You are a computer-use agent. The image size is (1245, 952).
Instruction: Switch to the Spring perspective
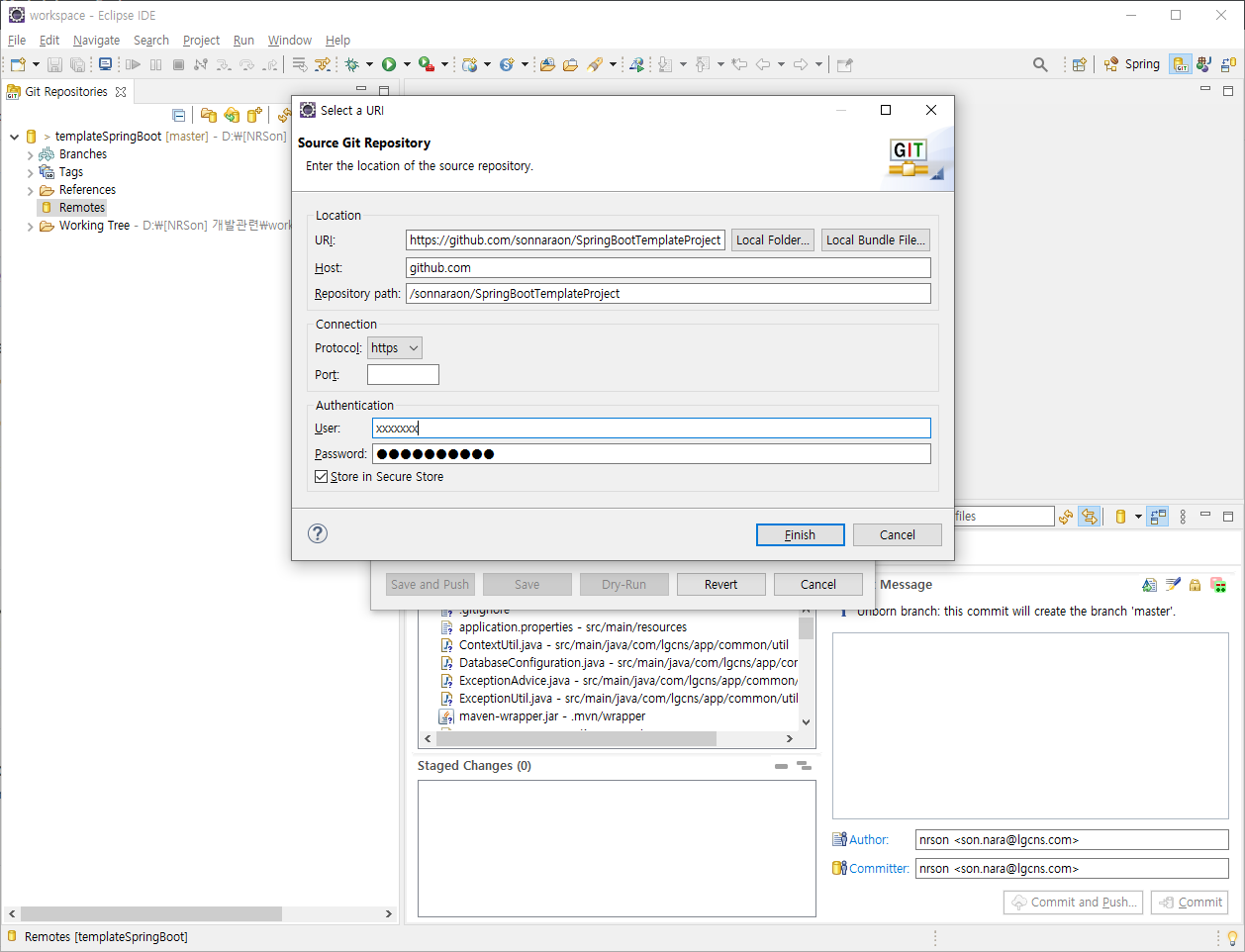tap(1132, 64)
